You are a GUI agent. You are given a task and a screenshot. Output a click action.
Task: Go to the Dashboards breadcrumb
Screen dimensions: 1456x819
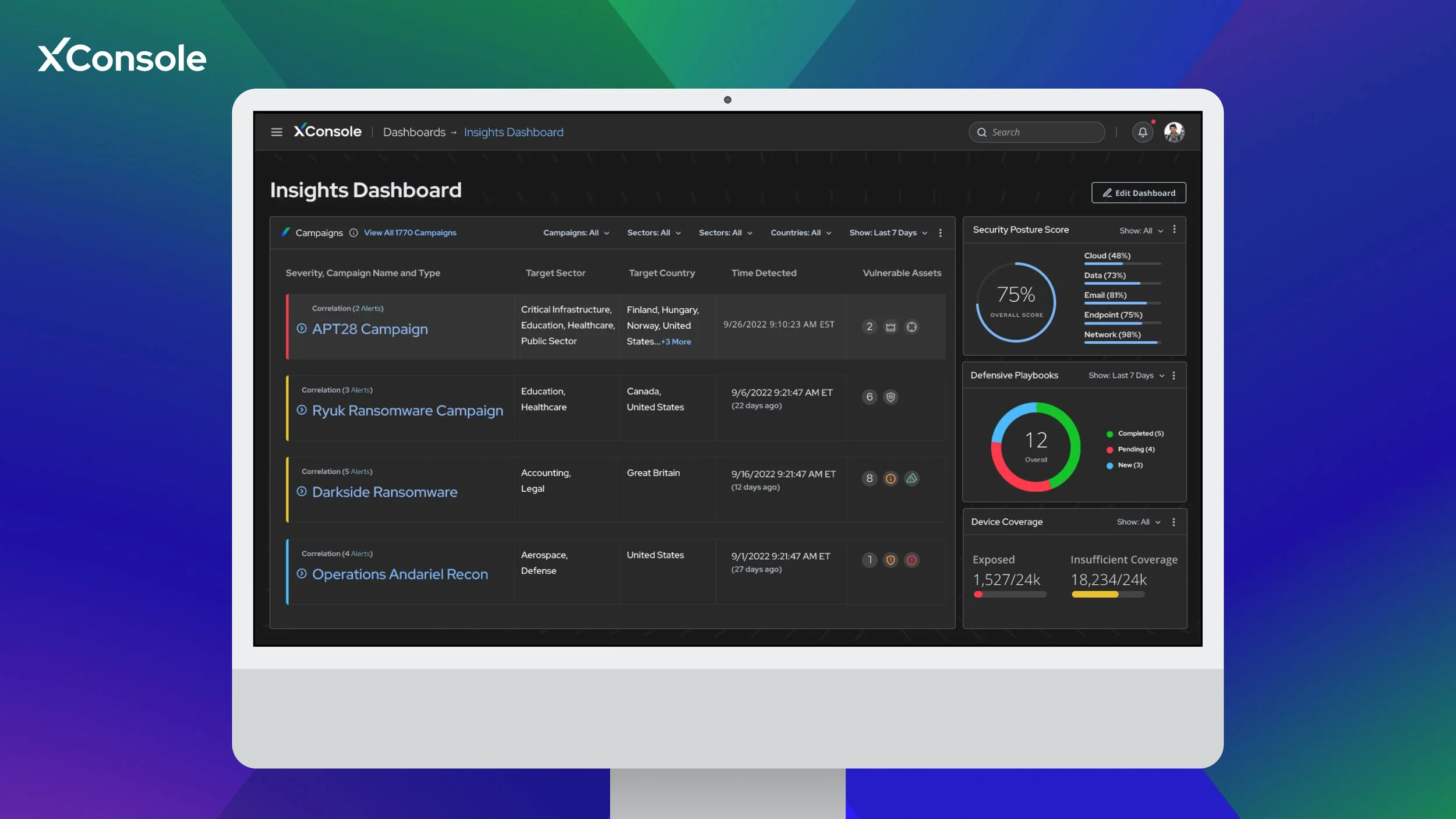pyautogui.click(x=414, y=132)
